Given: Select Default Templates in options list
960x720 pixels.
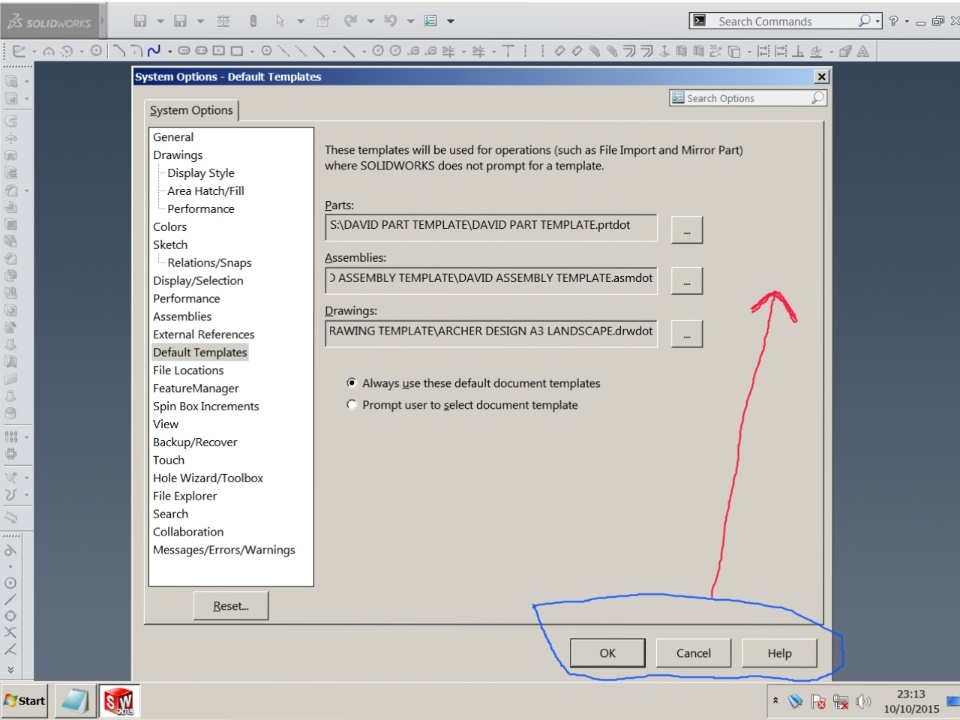Looking at the screenshot, I should coord(200,352).
